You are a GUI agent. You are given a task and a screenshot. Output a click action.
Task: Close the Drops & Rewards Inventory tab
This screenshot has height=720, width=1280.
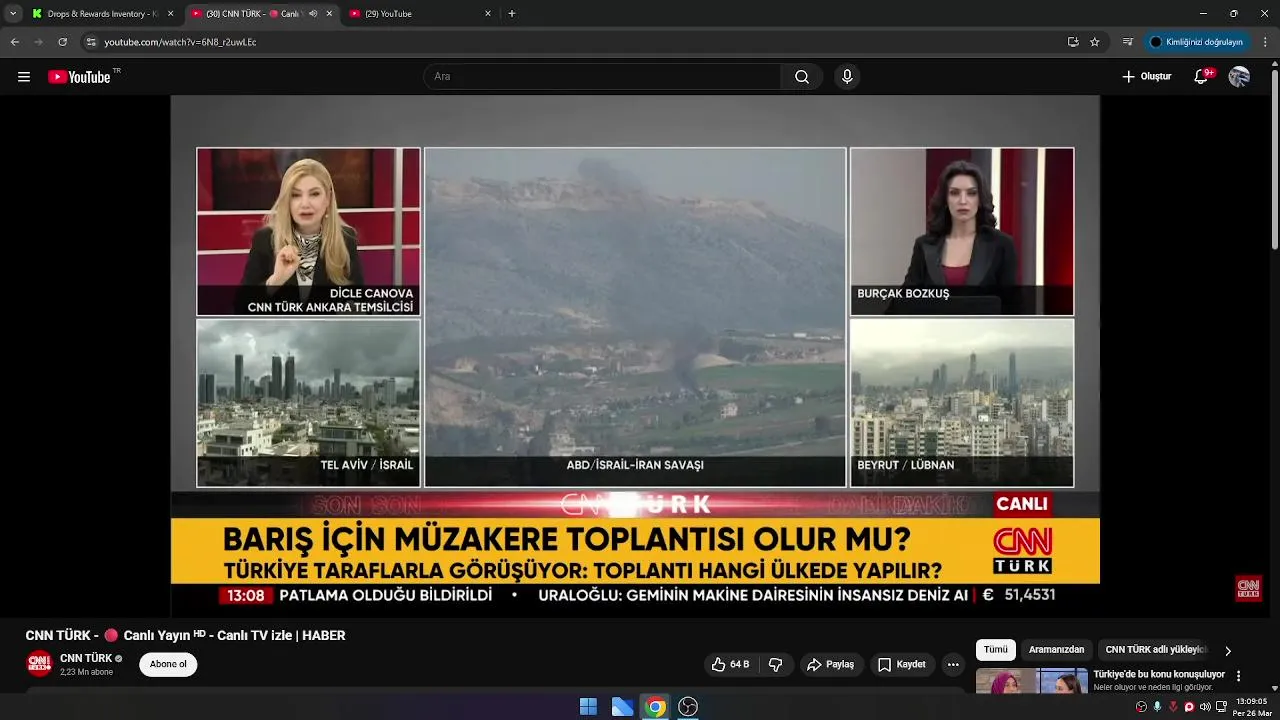(171, 14)
